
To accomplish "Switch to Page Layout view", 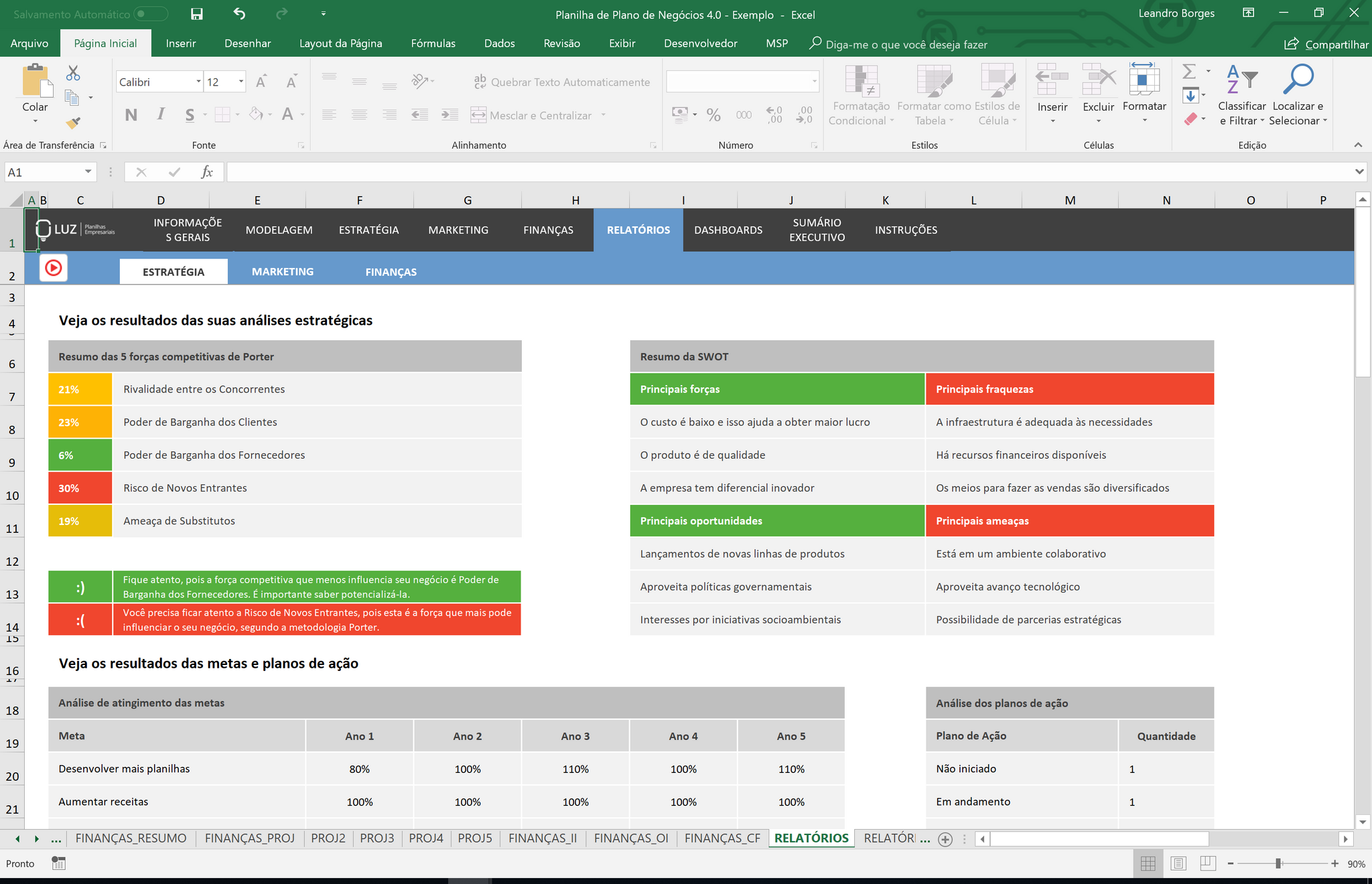I will 1178,864.
